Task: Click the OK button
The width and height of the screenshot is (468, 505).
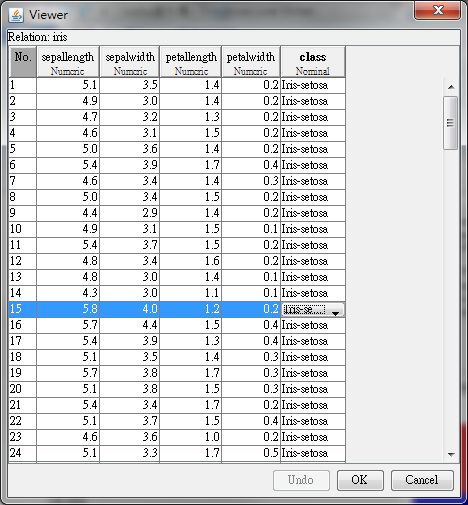Action: click(x=360, y=480)
